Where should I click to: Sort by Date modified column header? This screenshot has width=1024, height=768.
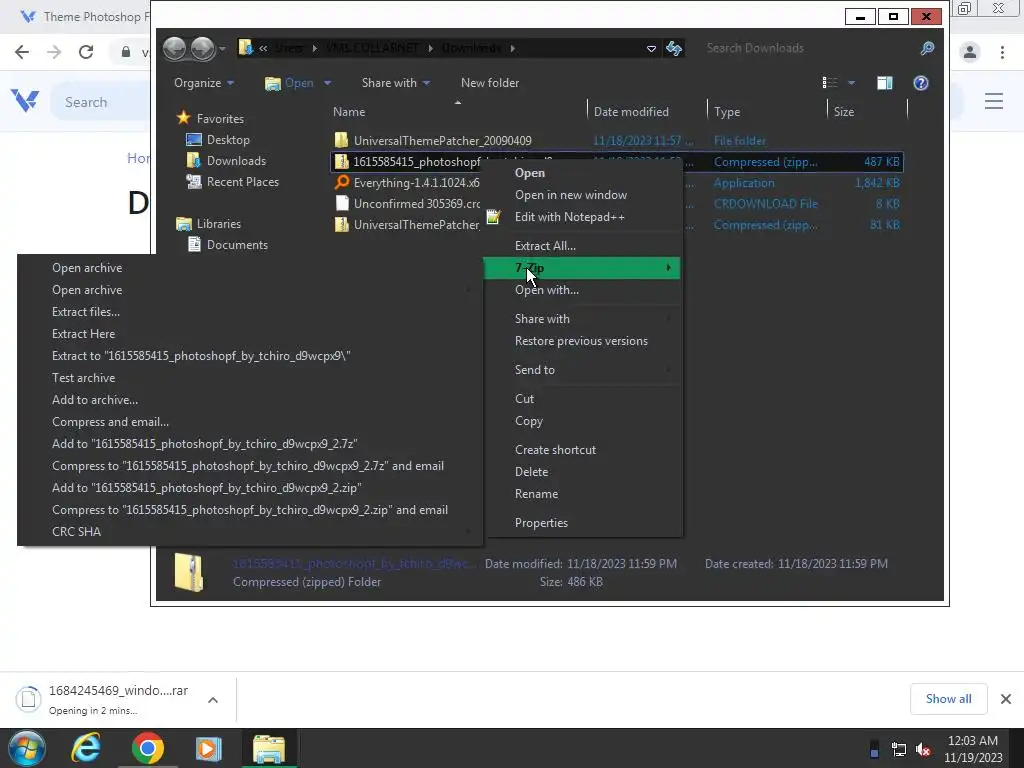(x=631, y=112)
